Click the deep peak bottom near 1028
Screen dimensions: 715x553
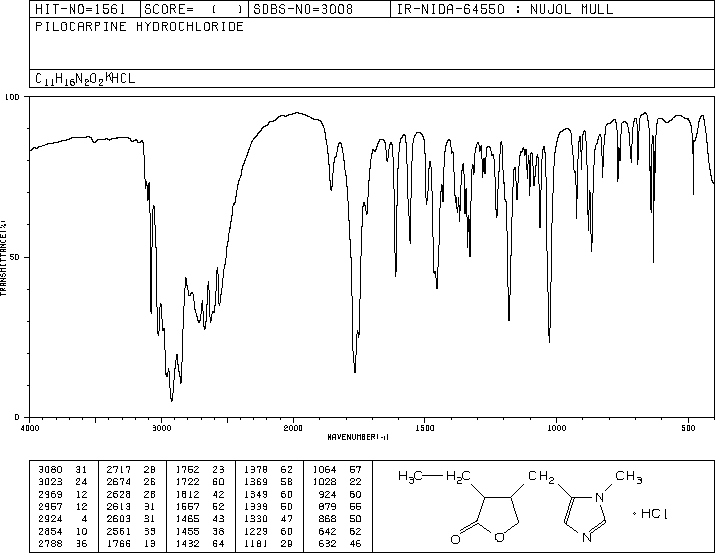(549, 341)
